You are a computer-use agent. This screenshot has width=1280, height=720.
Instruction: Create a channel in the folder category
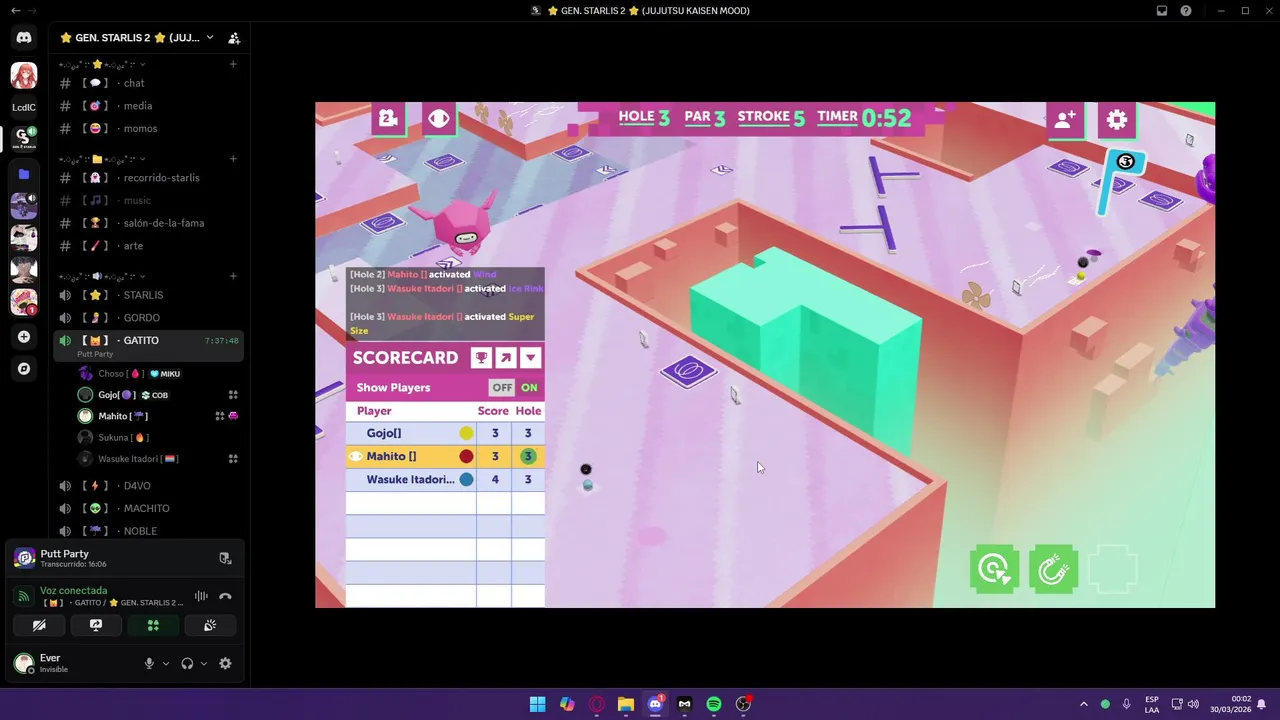click(233, 159)
